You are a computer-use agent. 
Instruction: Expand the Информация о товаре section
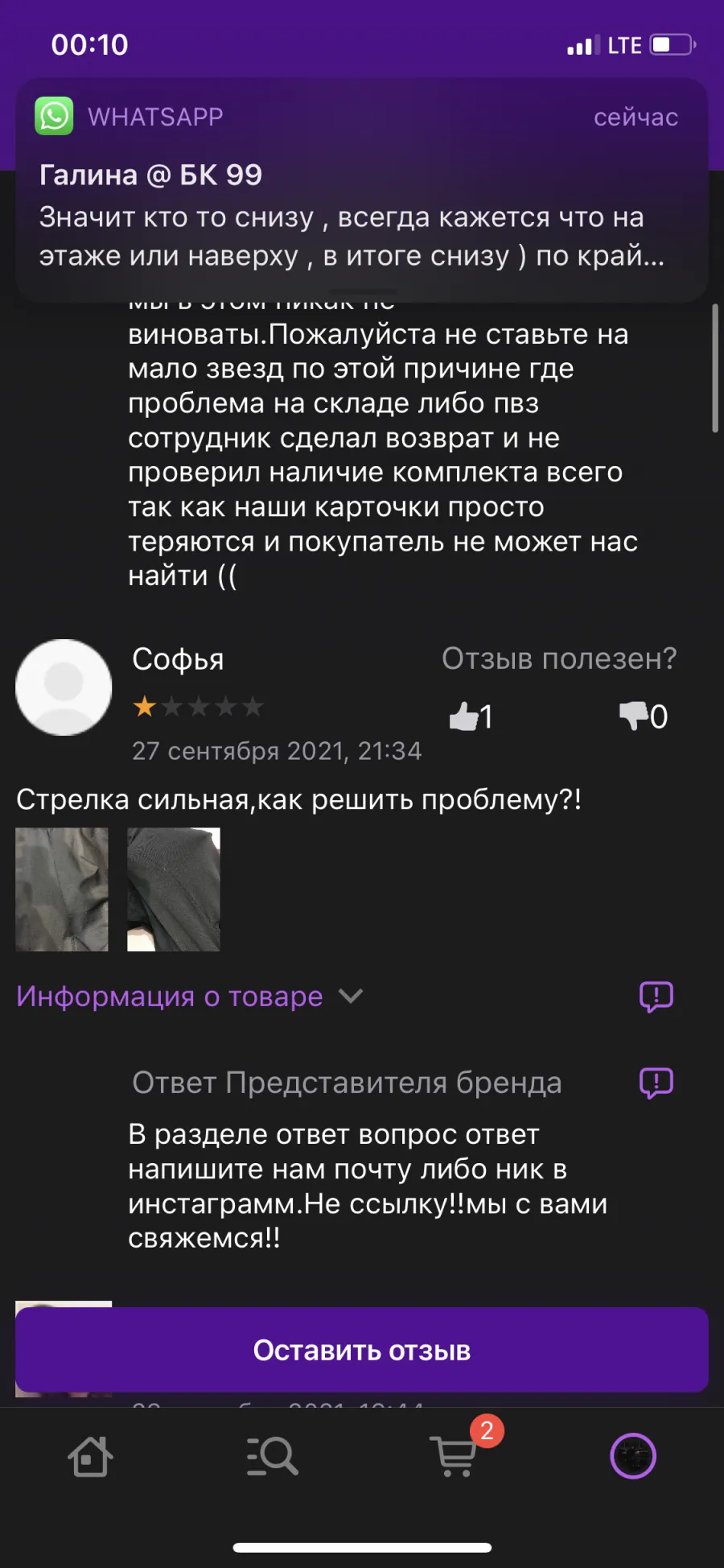[x=190, y=997]
